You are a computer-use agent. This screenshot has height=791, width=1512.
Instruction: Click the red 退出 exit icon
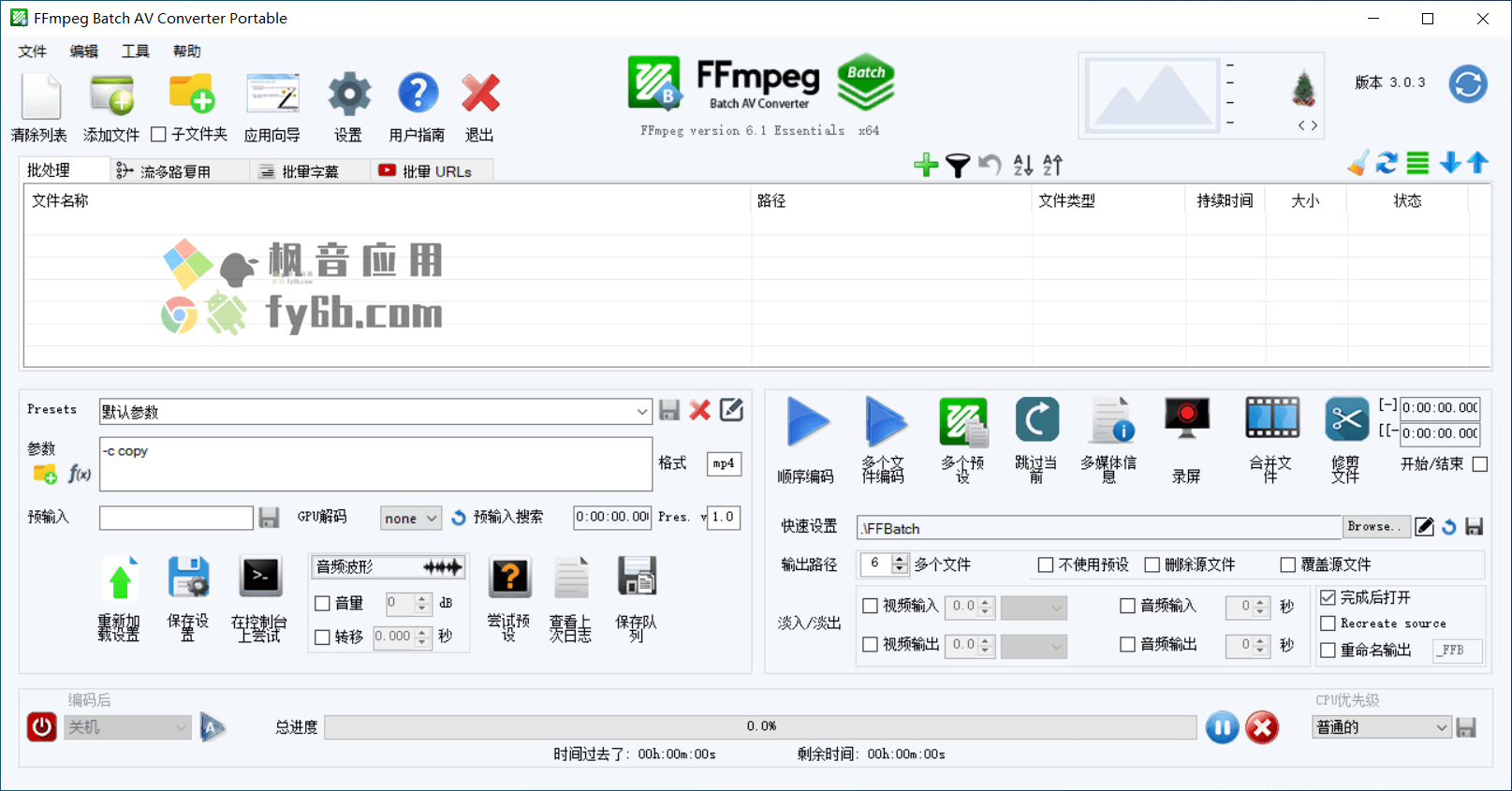(480, 95)
